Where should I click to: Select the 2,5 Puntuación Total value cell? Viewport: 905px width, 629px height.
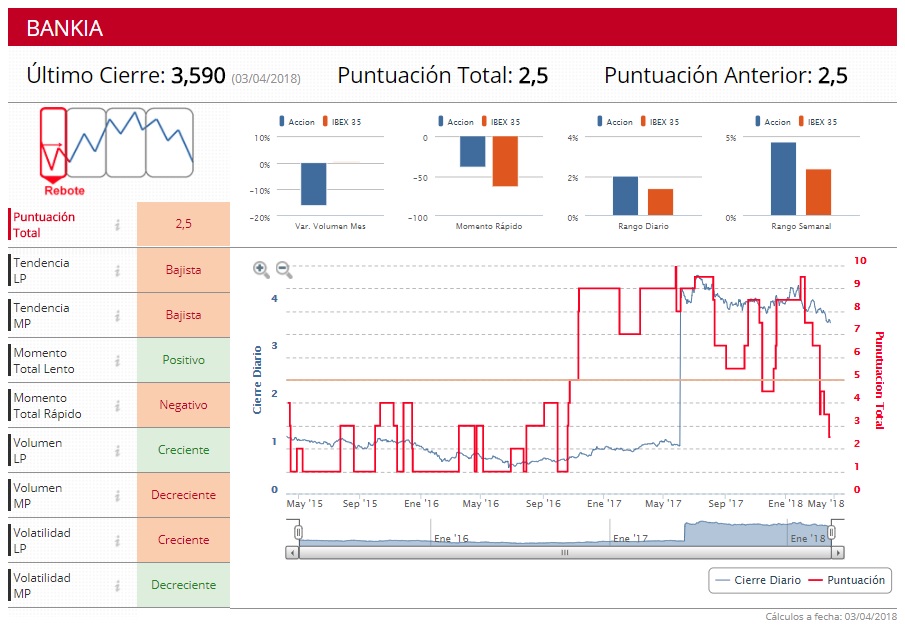[184, 224]
